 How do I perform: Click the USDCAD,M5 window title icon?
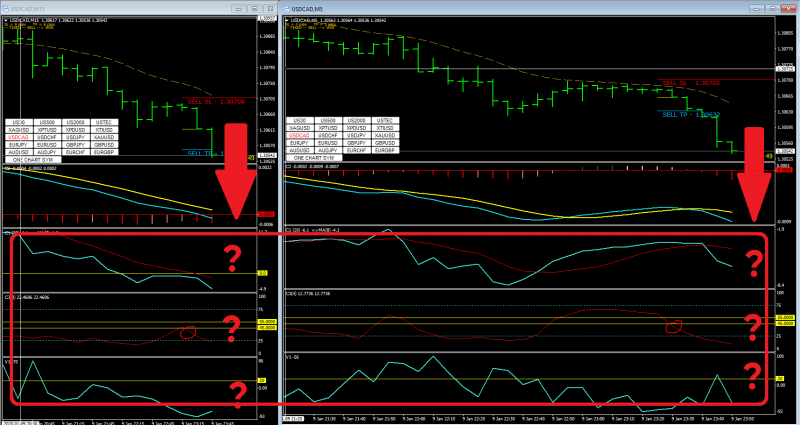[x=286, y=9]
